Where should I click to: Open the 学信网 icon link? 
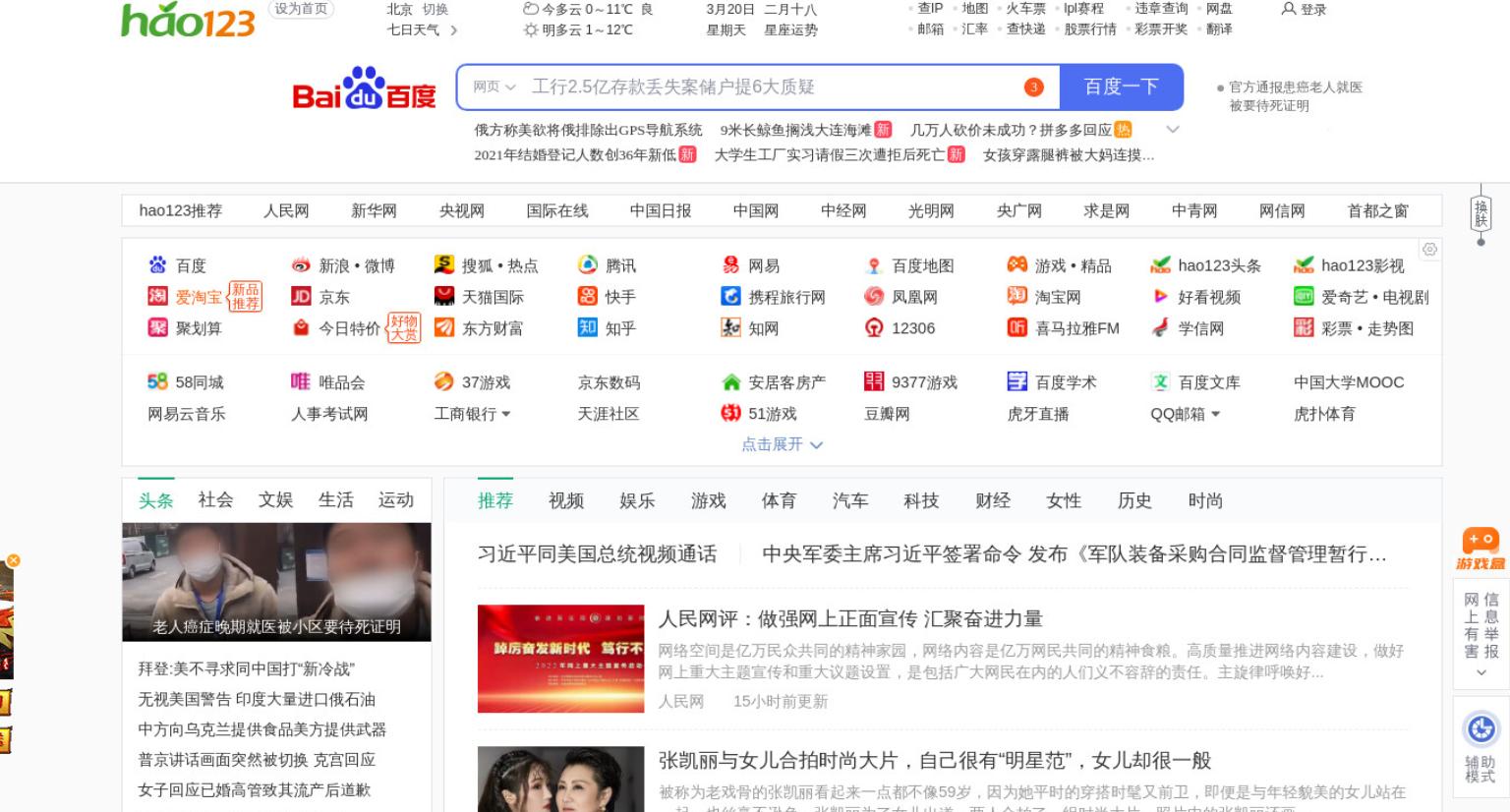coord(1161,328)
